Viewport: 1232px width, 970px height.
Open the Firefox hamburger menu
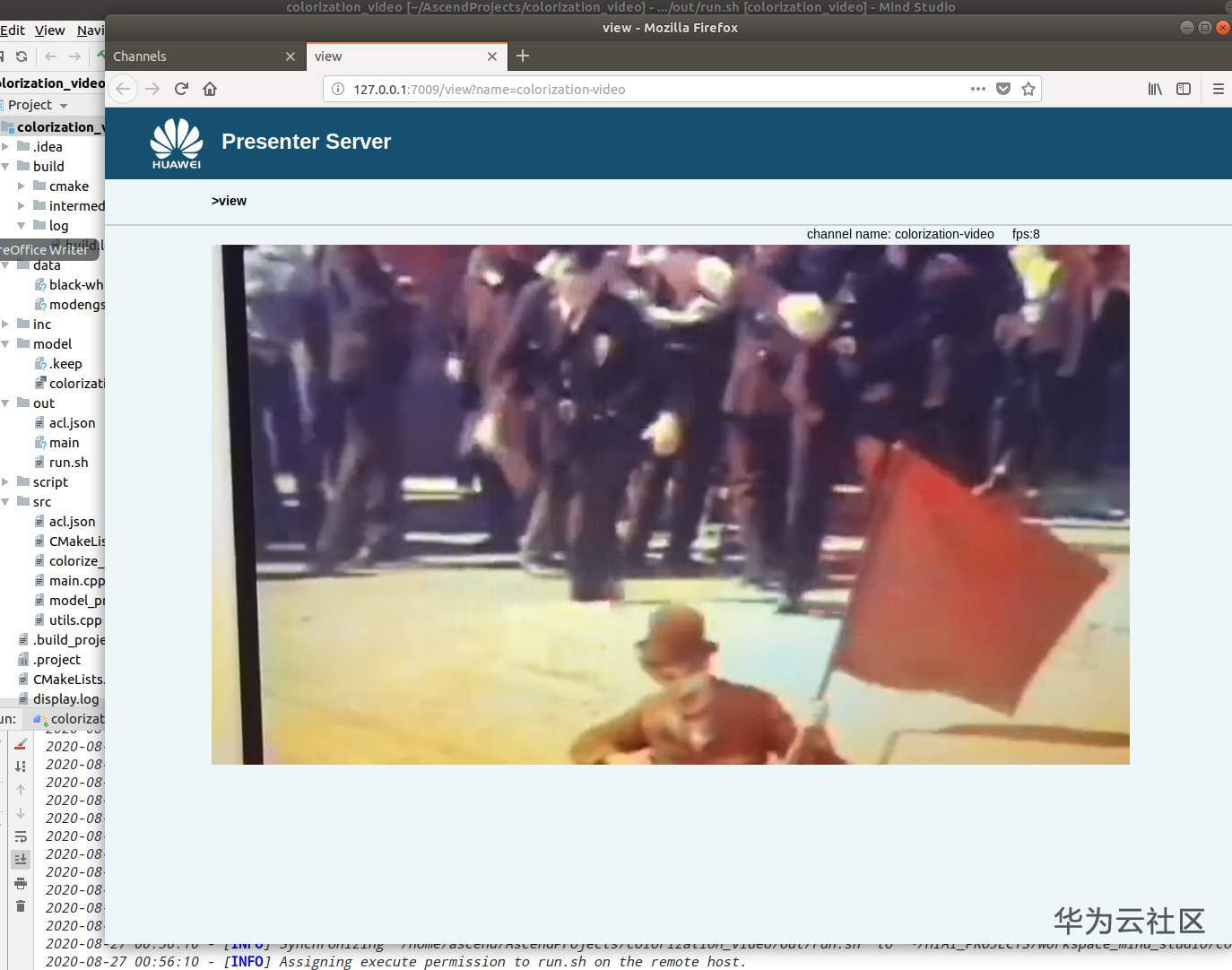click(x=1218, y=89)
